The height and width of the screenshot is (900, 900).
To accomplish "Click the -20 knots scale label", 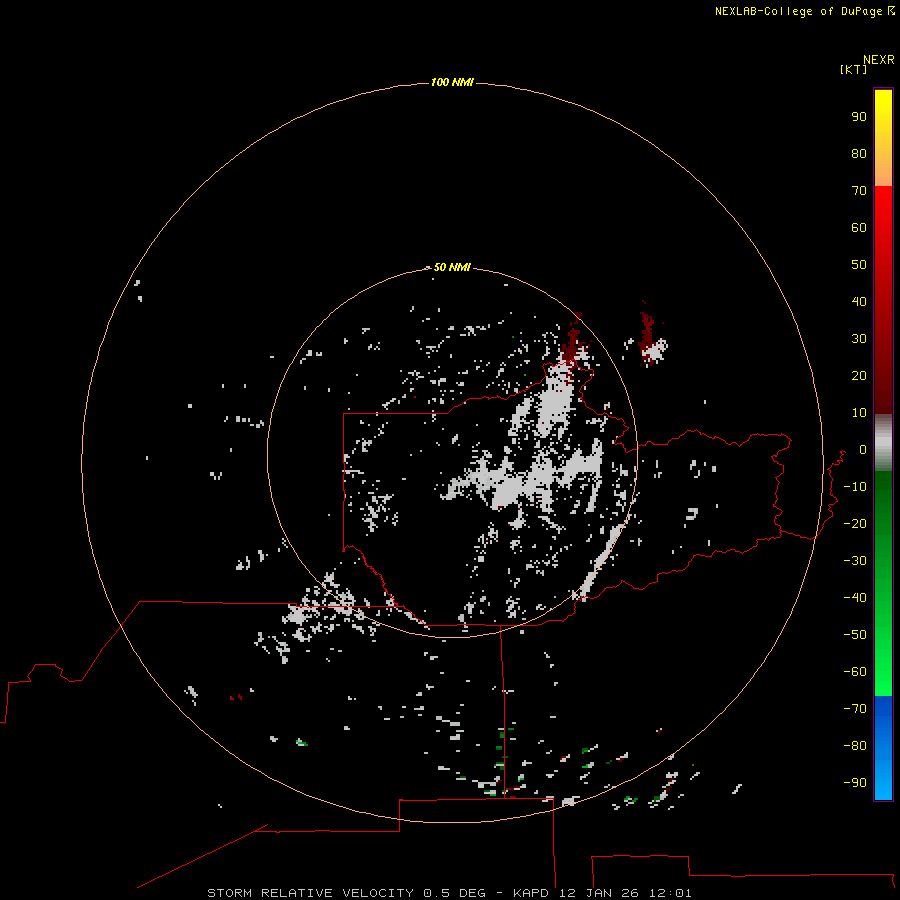I will coord(855,523).
